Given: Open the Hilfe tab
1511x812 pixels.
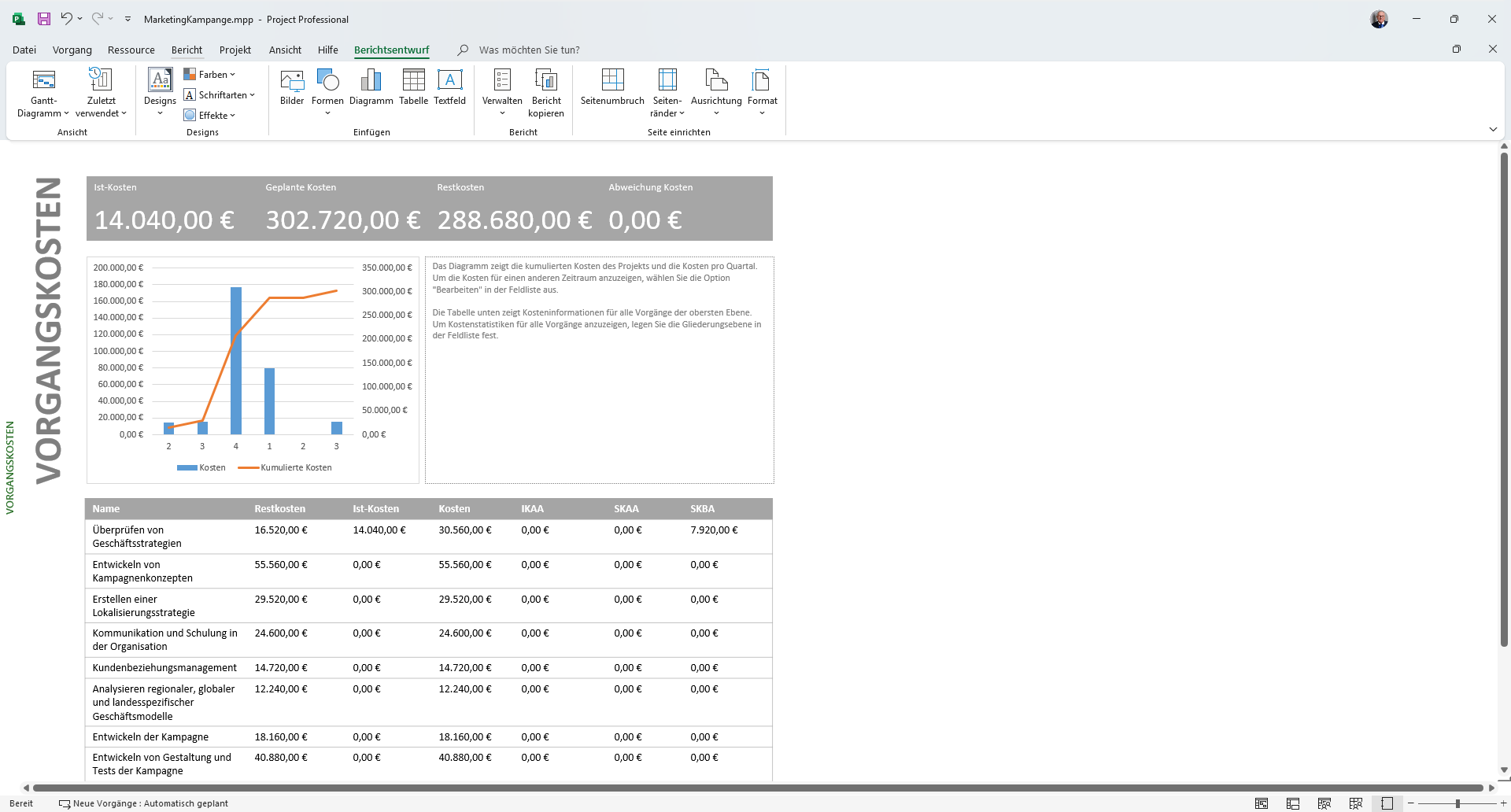Looking at the screenshot, I should (328, 50).
